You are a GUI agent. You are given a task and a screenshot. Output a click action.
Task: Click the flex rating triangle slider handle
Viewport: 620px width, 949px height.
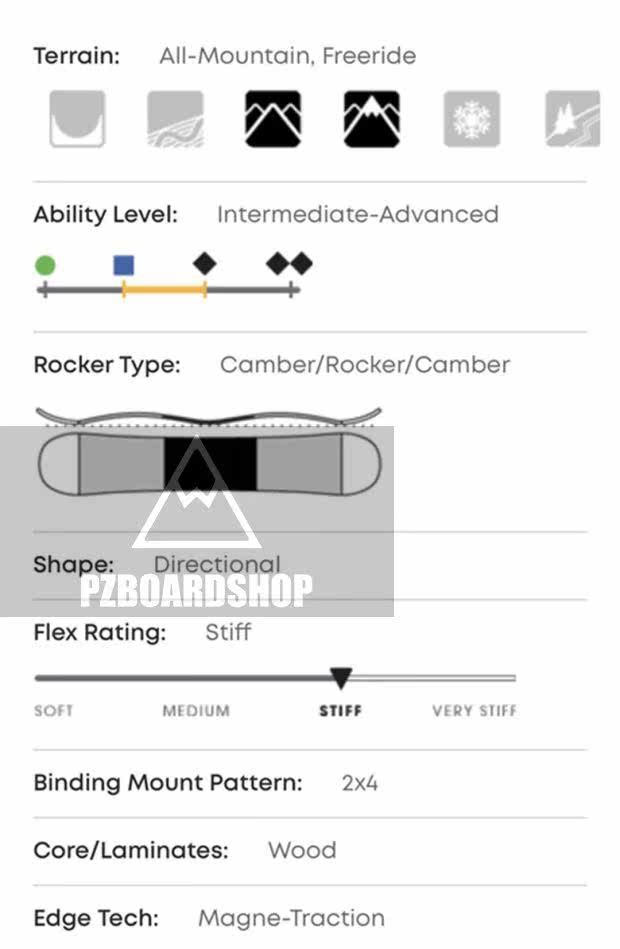[x=341, y=679]
